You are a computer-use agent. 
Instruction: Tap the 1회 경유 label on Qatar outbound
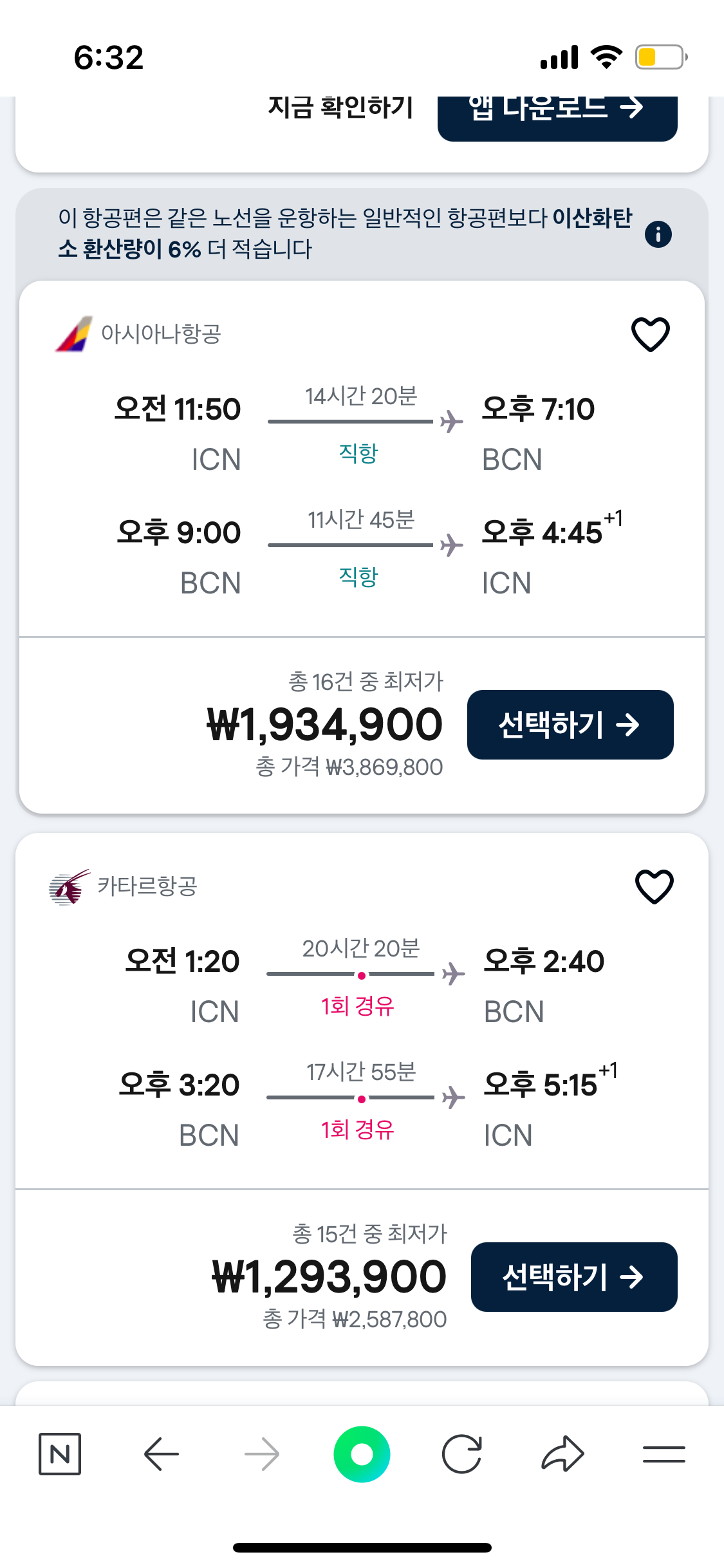click(358, 1005)
